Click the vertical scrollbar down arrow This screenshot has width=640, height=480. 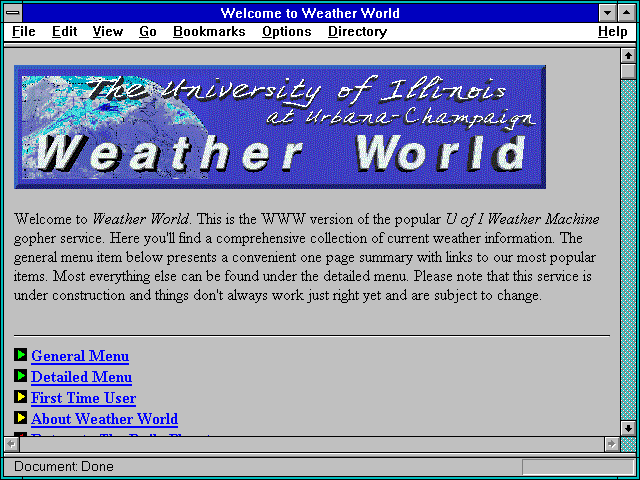(628, 428)
